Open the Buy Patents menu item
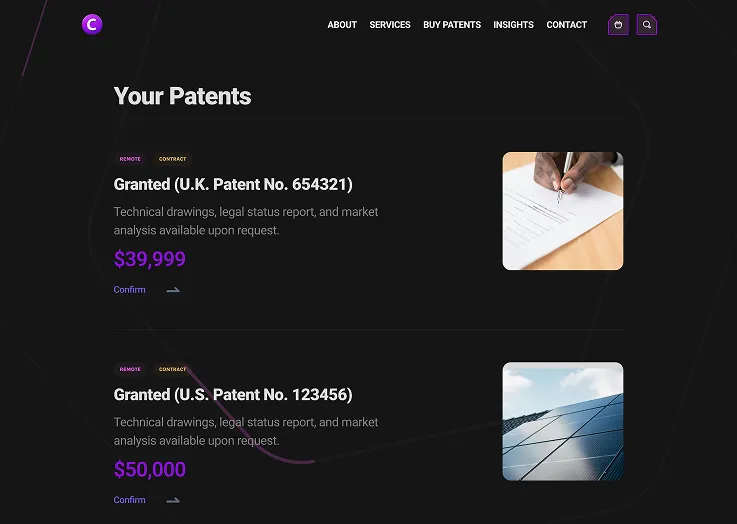Screen dimensions: 737x524 452,25
